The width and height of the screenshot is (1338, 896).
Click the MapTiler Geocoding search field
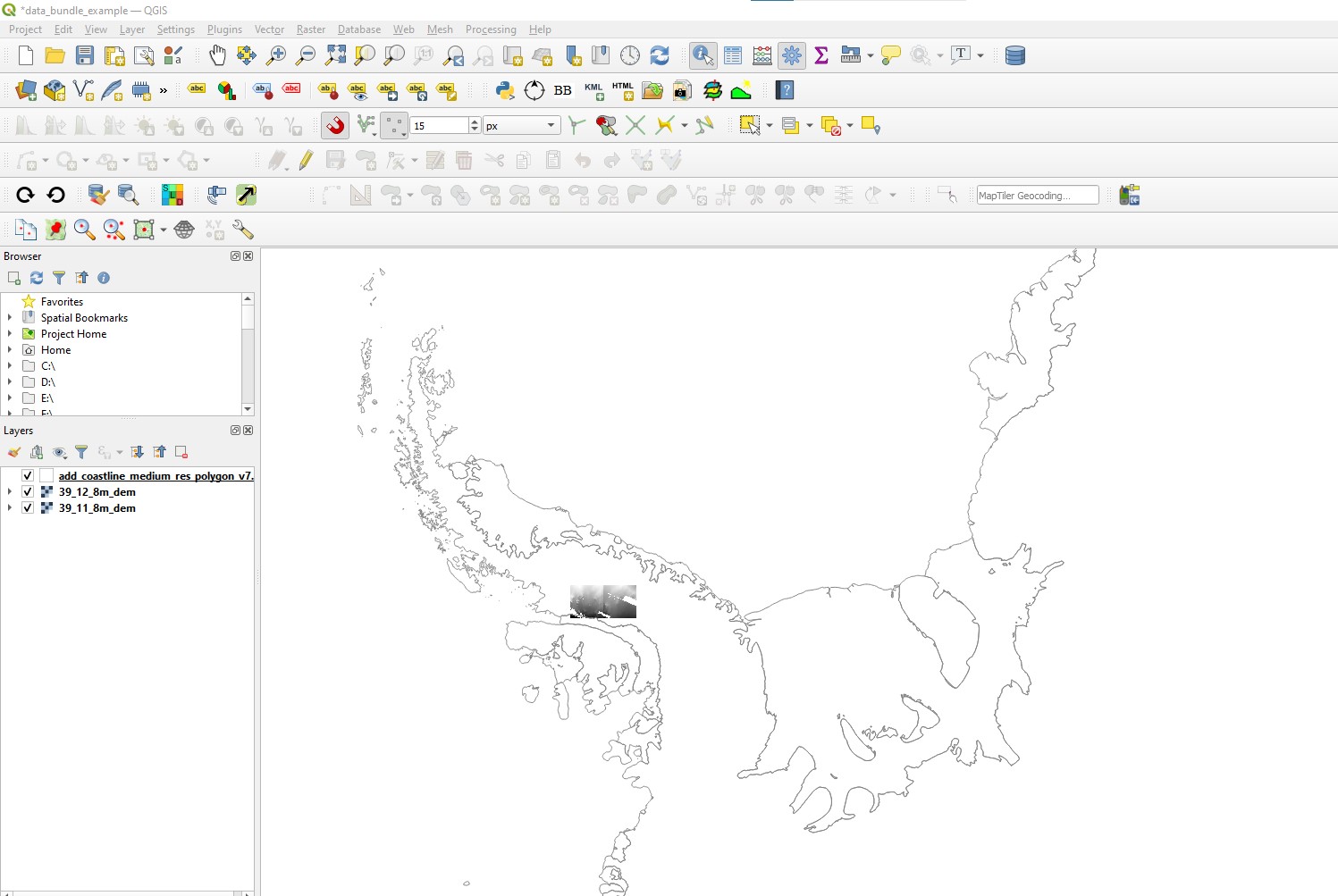pyautogui.click(x=1038, y=195)
